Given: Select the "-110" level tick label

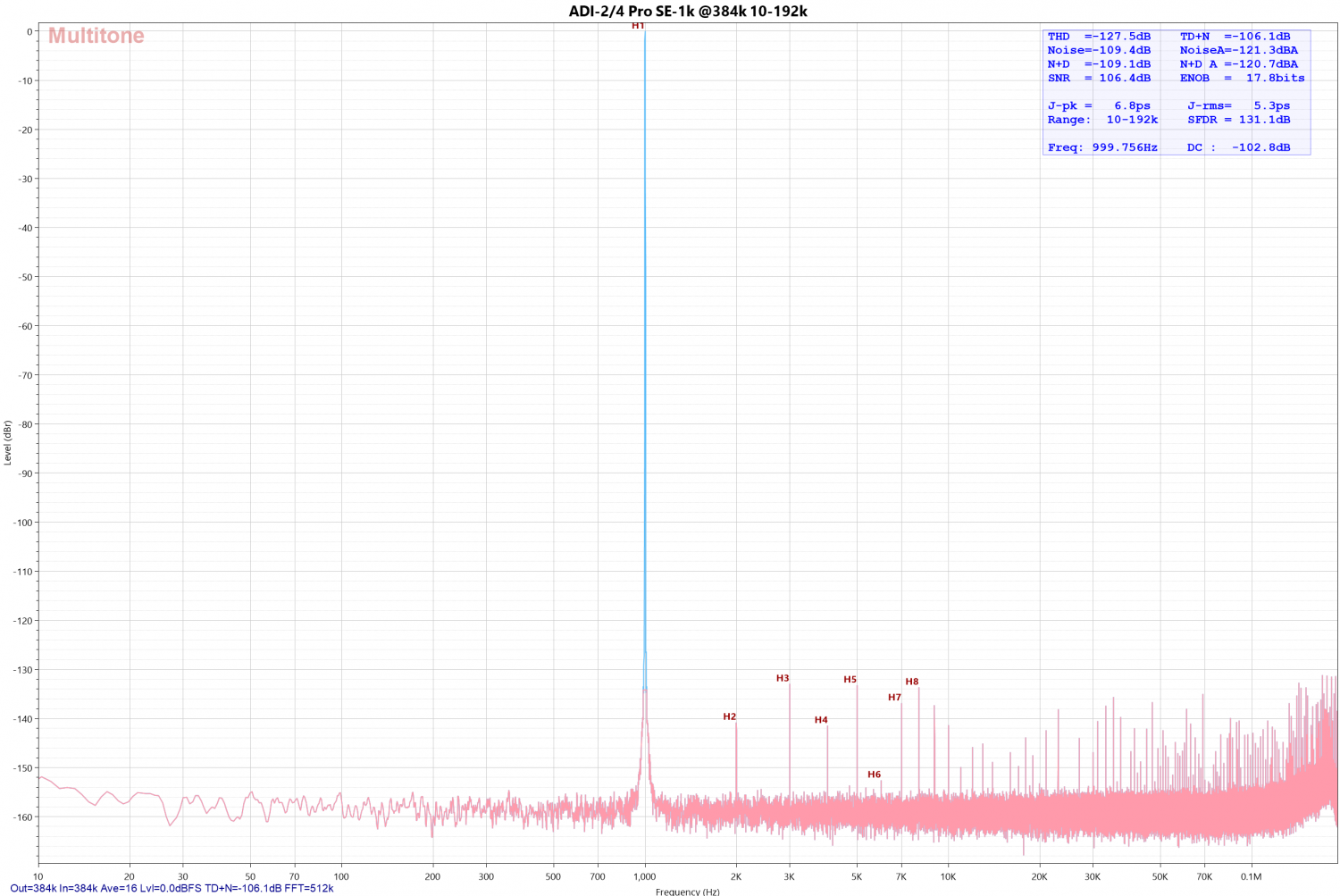Looking at the screenshot, I should pos(22,572).
